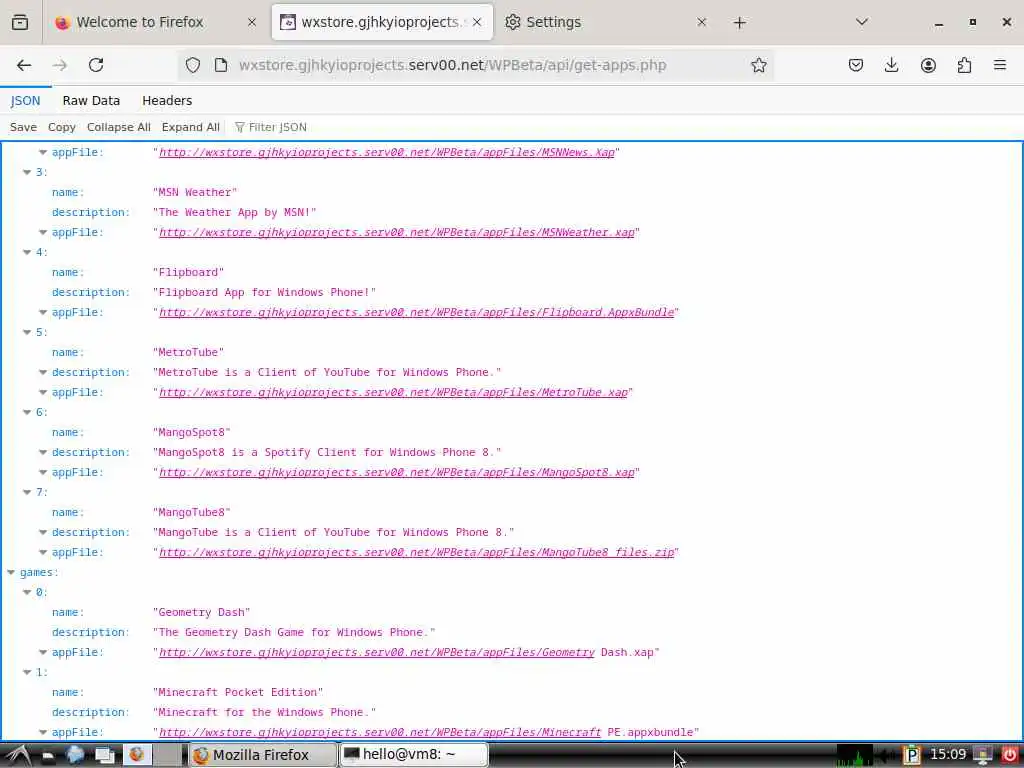
Task: Collapse JSON node 4
Action: point(27,252)
